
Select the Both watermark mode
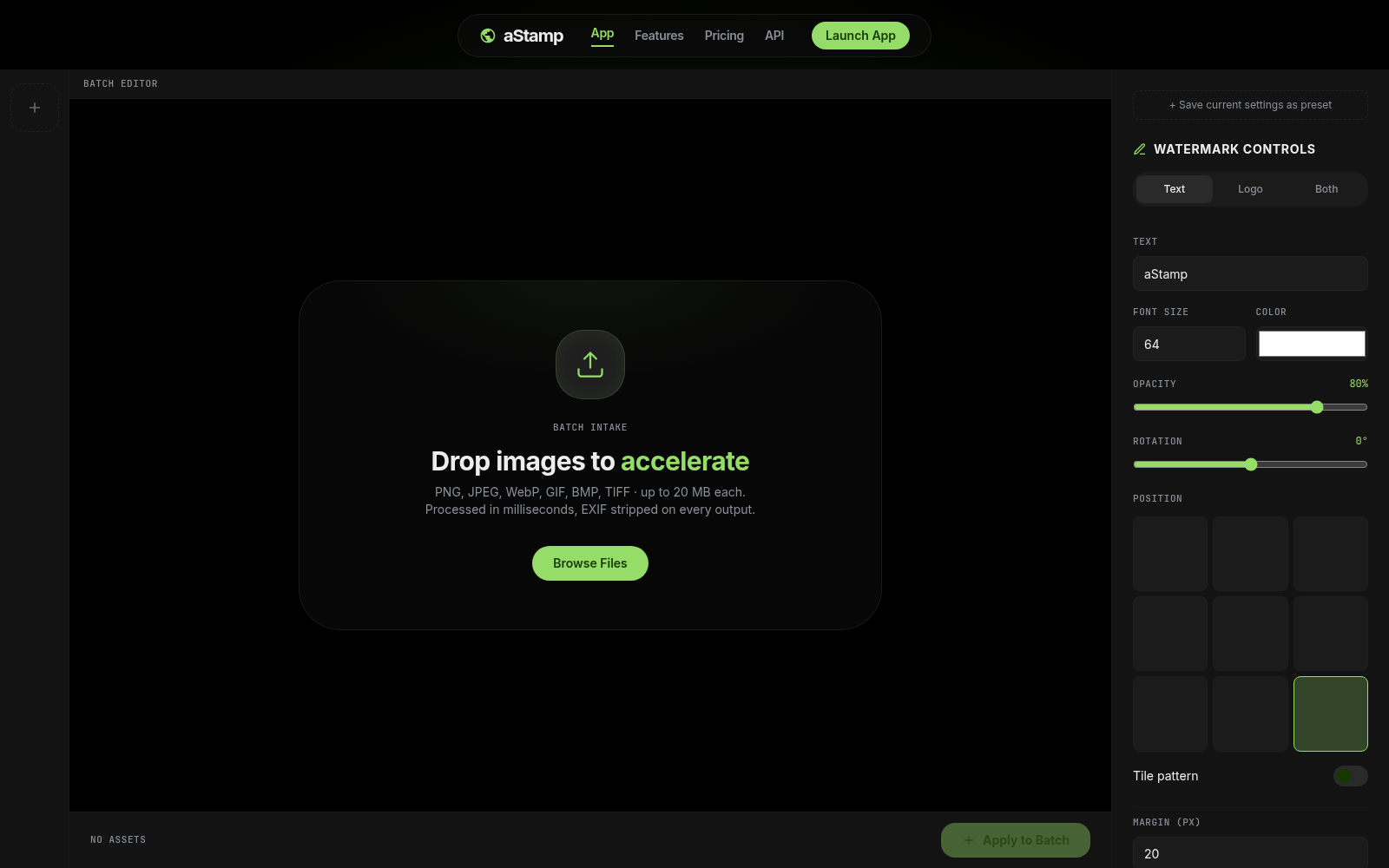1326,189
